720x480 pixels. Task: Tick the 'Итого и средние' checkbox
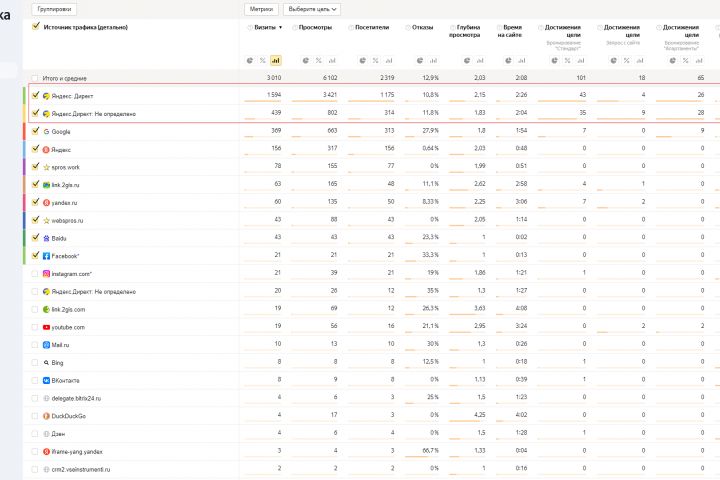point(35,77)
